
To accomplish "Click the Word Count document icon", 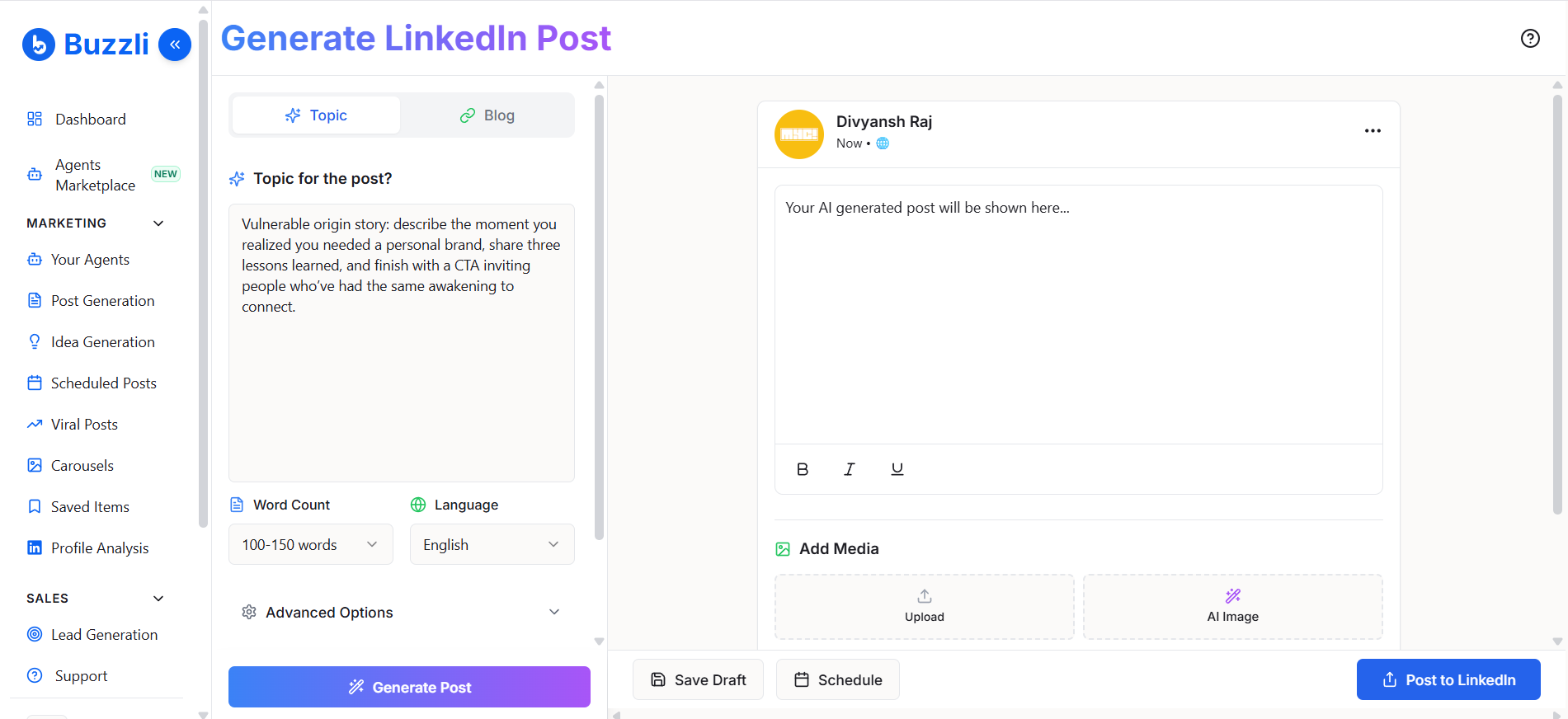I will point(237,505).
